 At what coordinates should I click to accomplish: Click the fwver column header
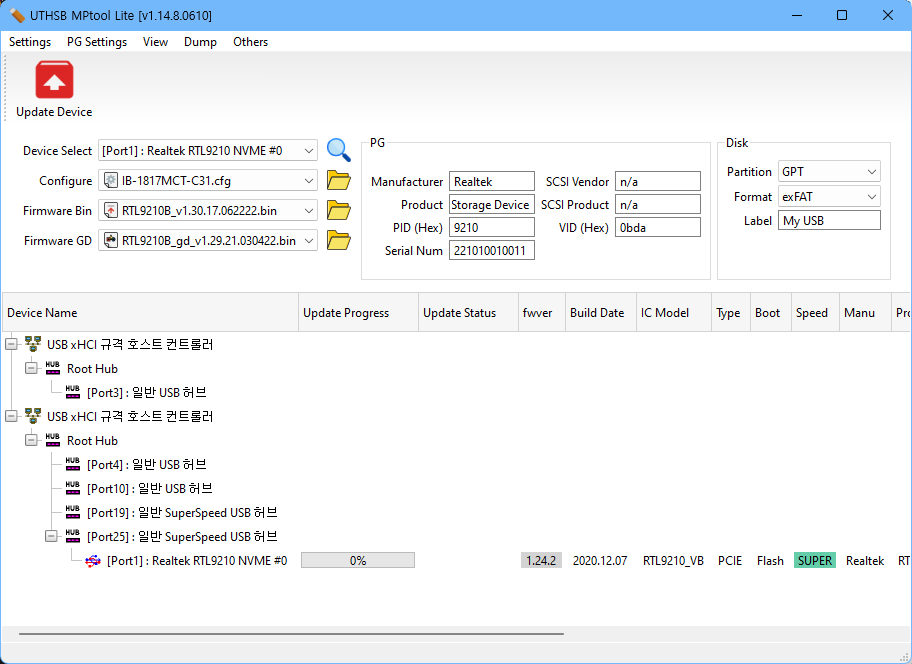(542, 313)
